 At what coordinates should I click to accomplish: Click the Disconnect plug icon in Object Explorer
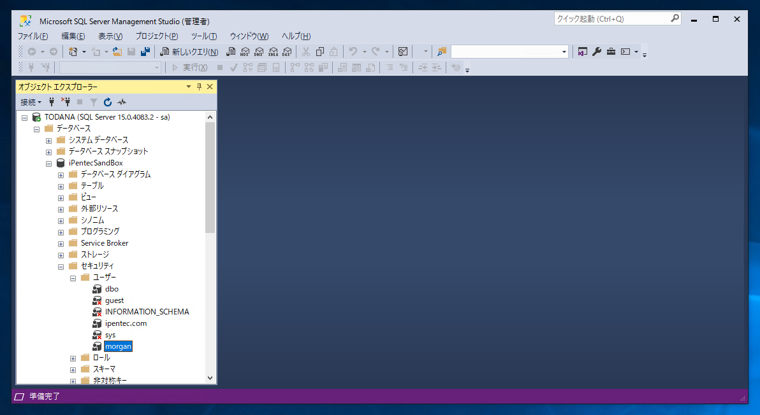point(65,102)
